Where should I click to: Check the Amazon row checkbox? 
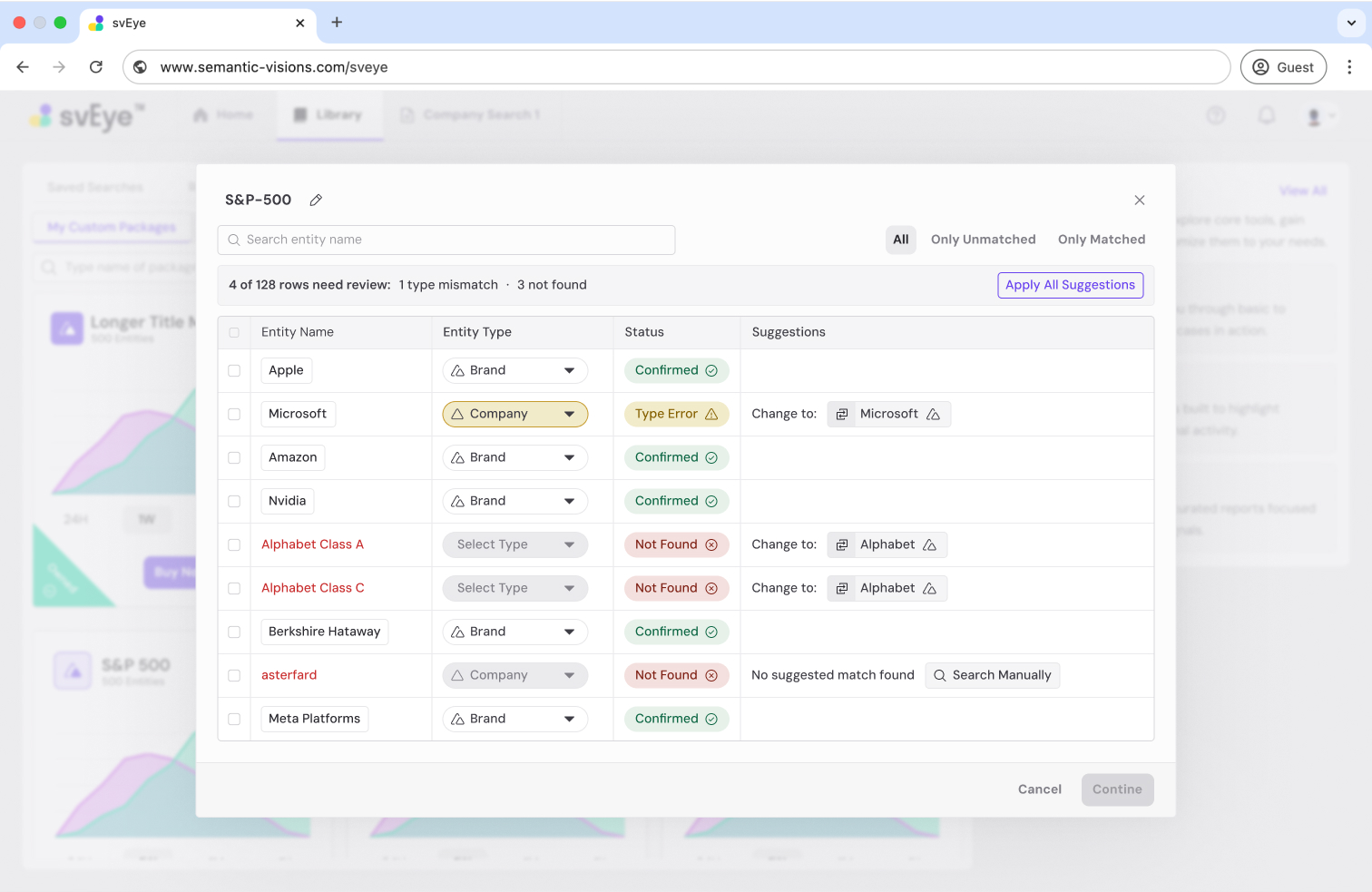click(234, 457)
